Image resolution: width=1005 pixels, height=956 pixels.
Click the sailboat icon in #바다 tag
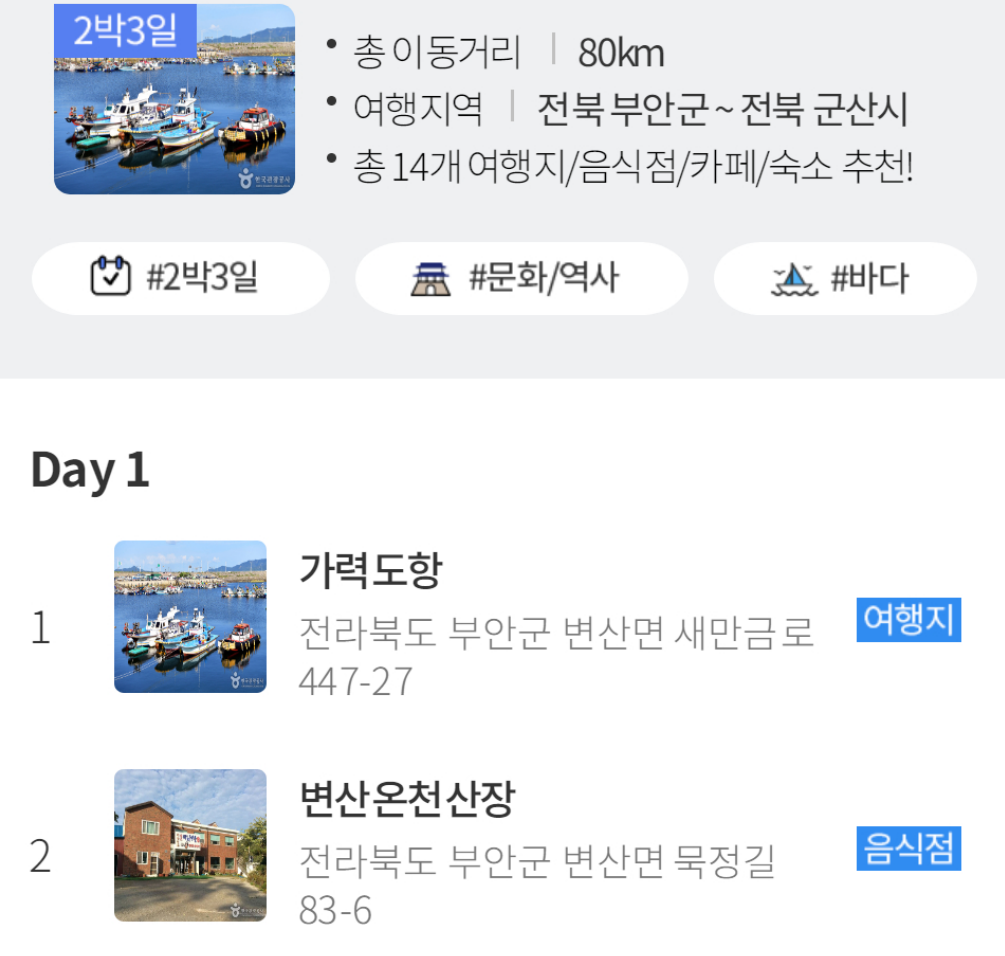794,279
